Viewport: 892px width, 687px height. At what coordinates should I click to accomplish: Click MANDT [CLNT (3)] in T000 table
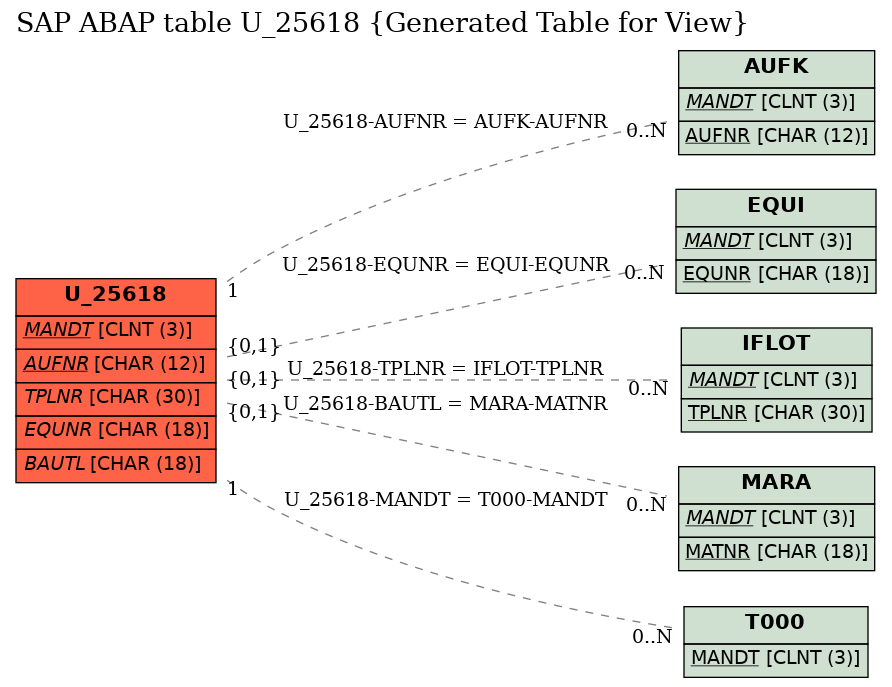tap(775, 660)
